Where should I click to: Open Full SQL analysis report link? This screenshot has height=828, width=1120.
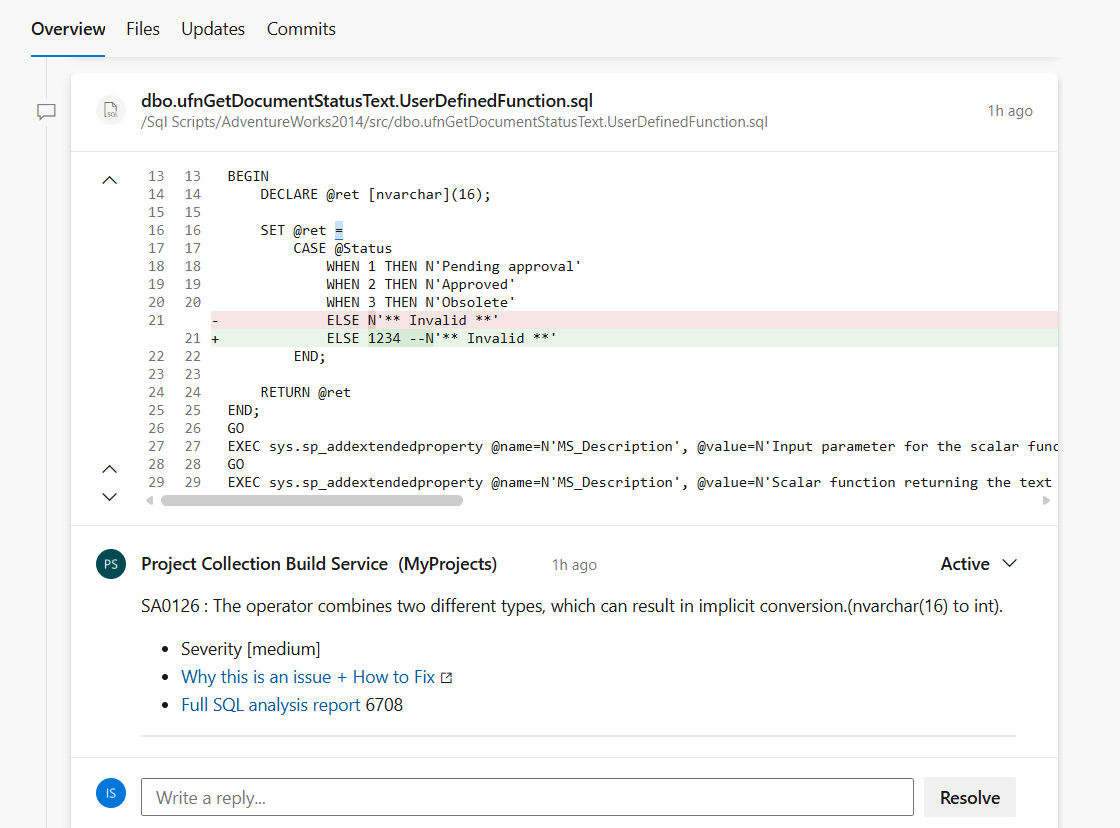click(x=271, y=705)
